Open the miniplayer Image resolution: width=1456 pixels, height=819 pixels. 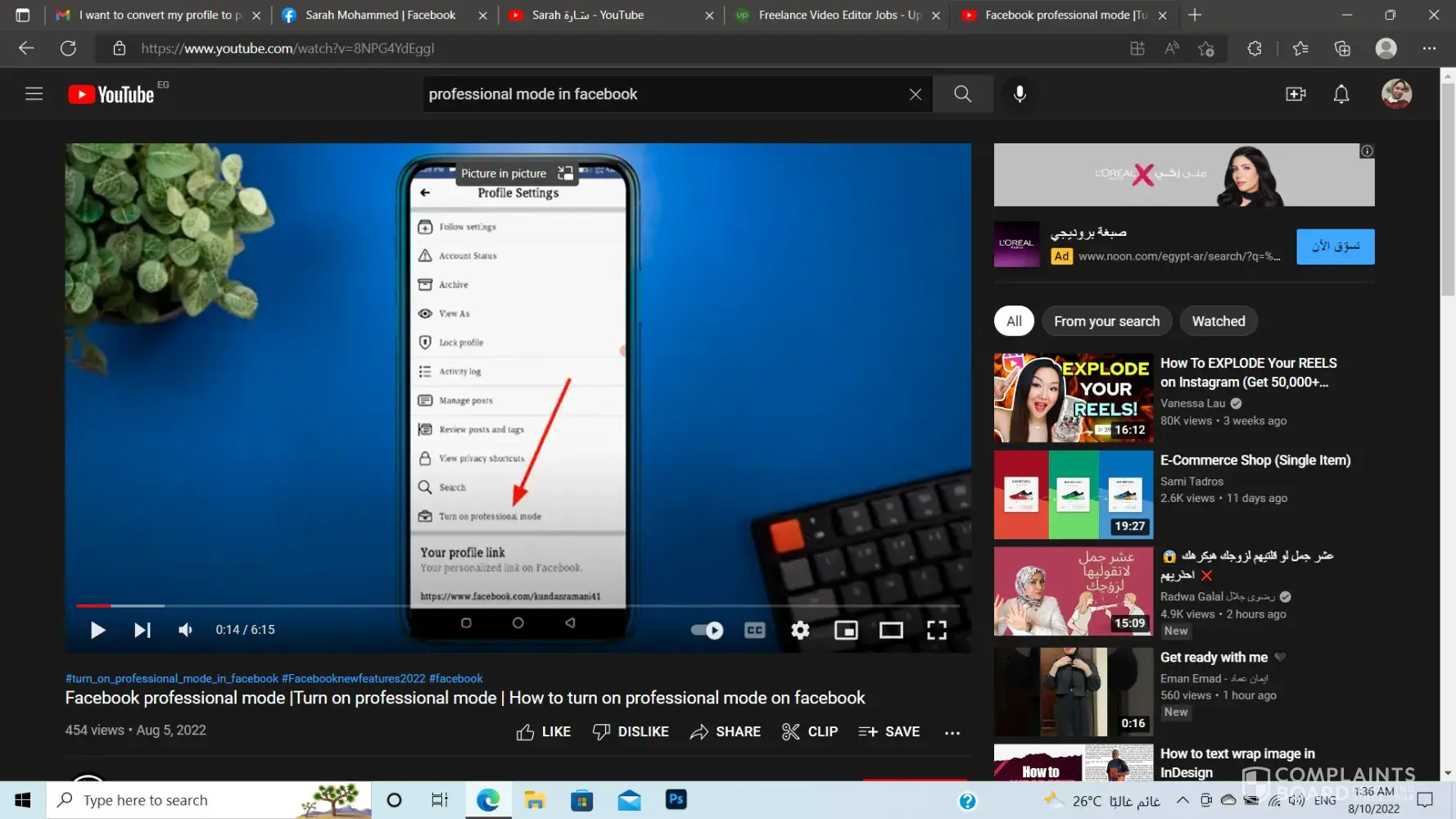(x=845, y=630)
